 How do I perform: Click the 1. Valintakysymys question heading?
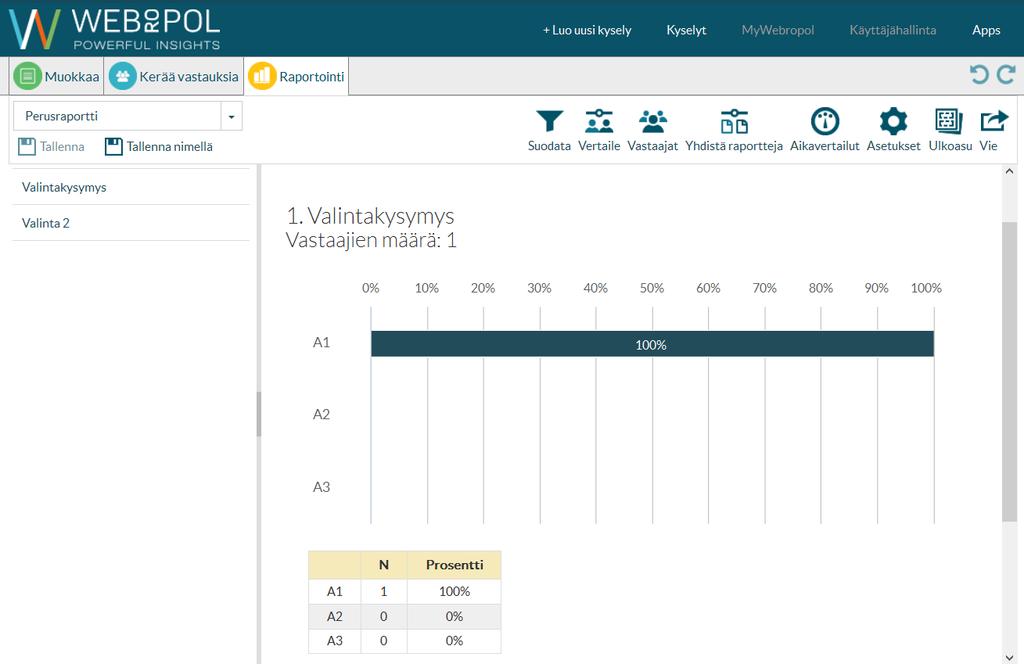tap(370, 216)
